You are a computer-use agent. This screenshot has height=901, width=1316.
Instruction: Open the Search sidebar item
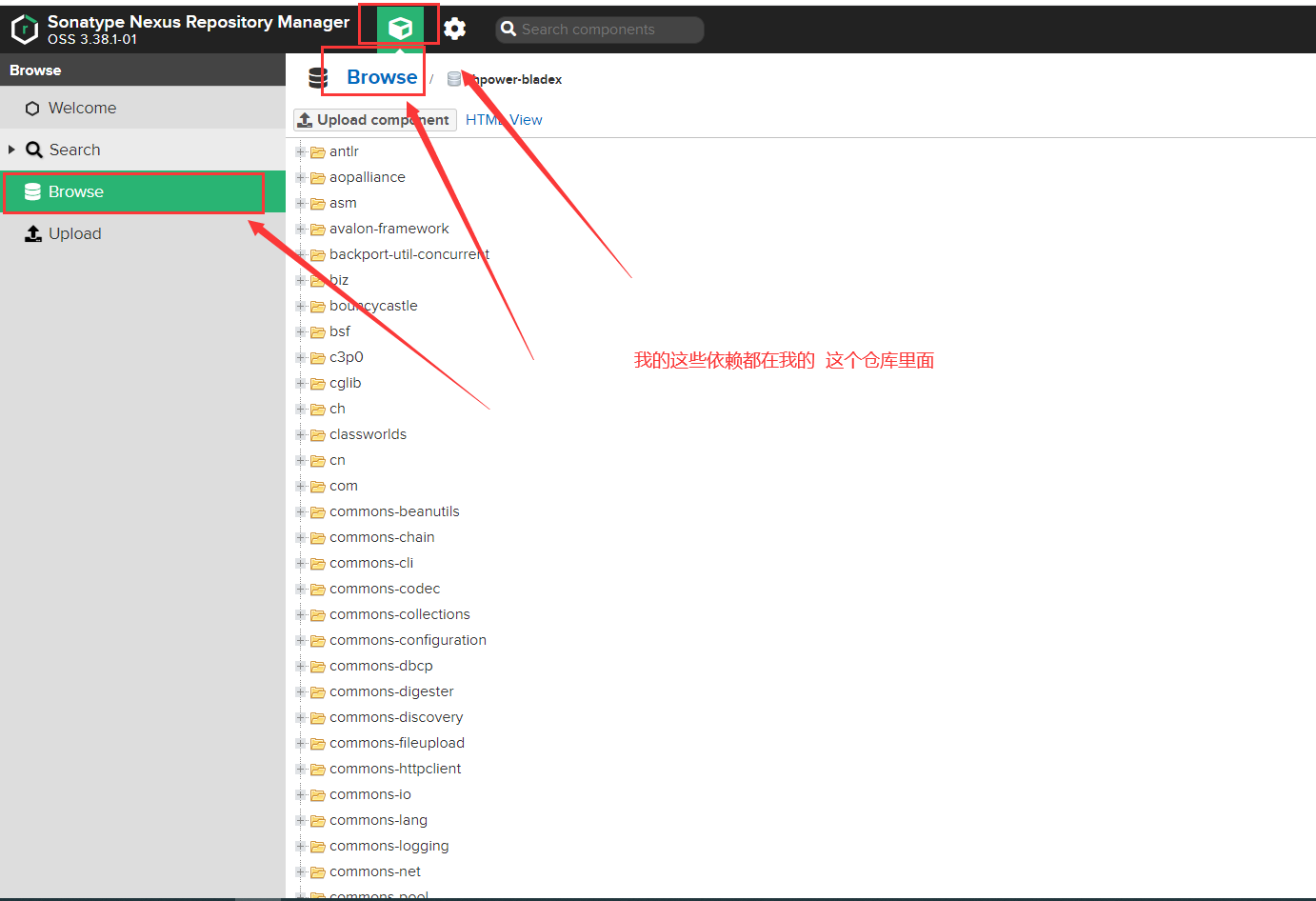143,150
